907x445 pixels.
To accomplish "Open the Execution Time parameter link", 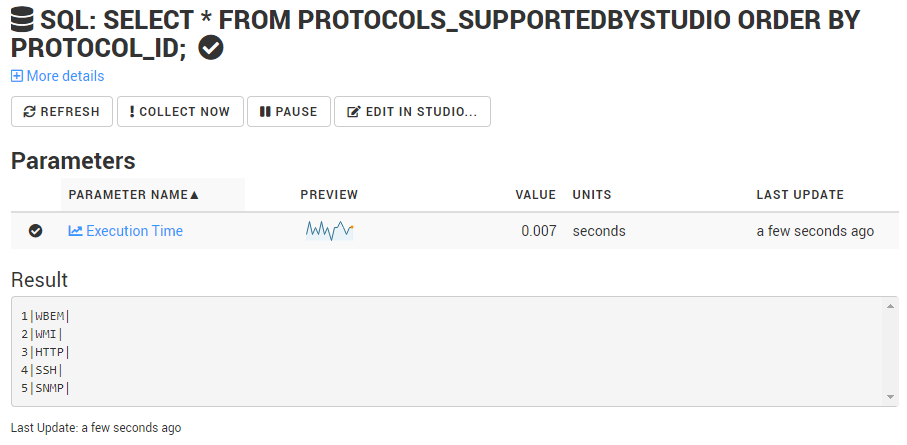I will coord(134,231).
